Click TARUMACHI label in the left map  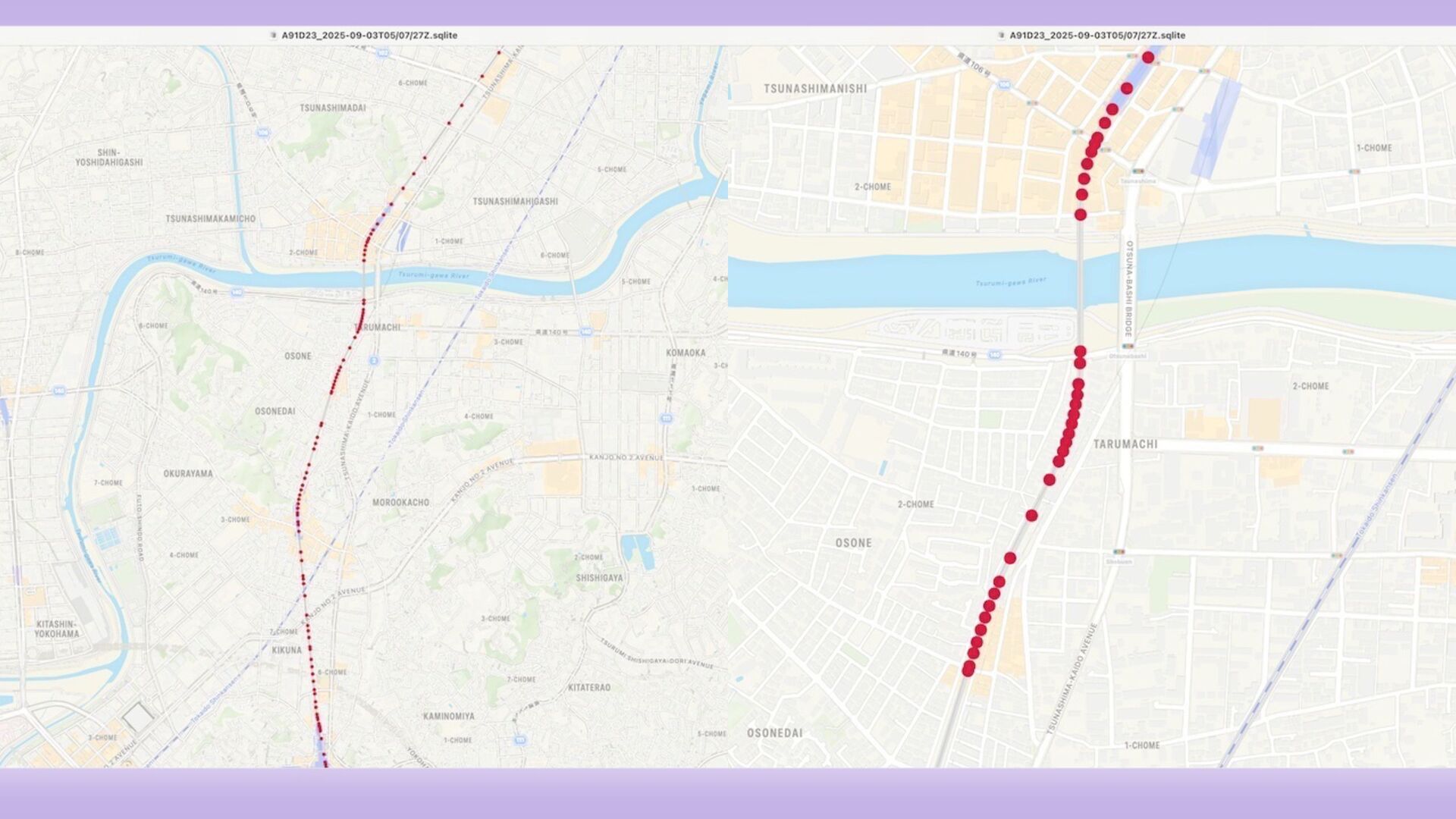(378, 328)
